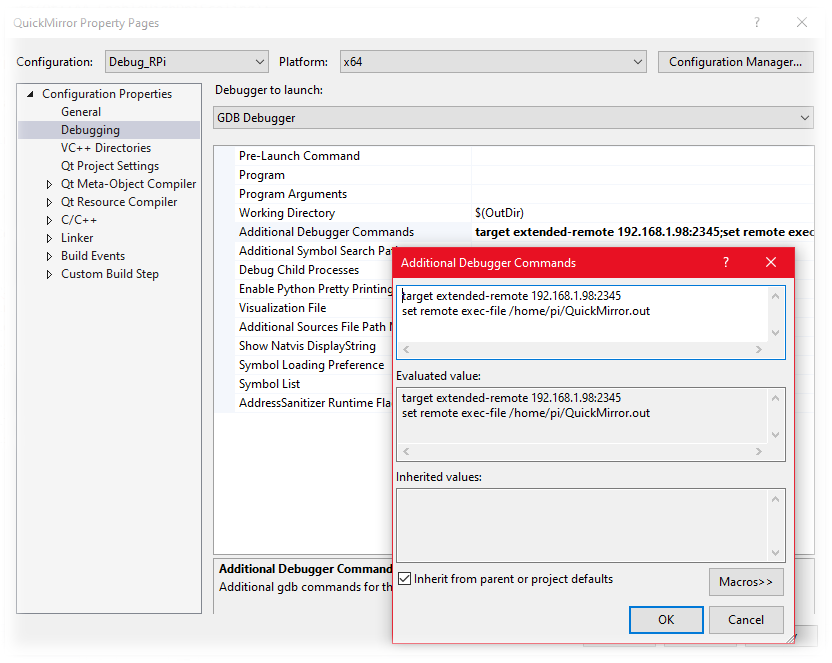Click the help question mark in Additional Debugger Commands
This screenshot has width=832, height=663.
point(726,263)
